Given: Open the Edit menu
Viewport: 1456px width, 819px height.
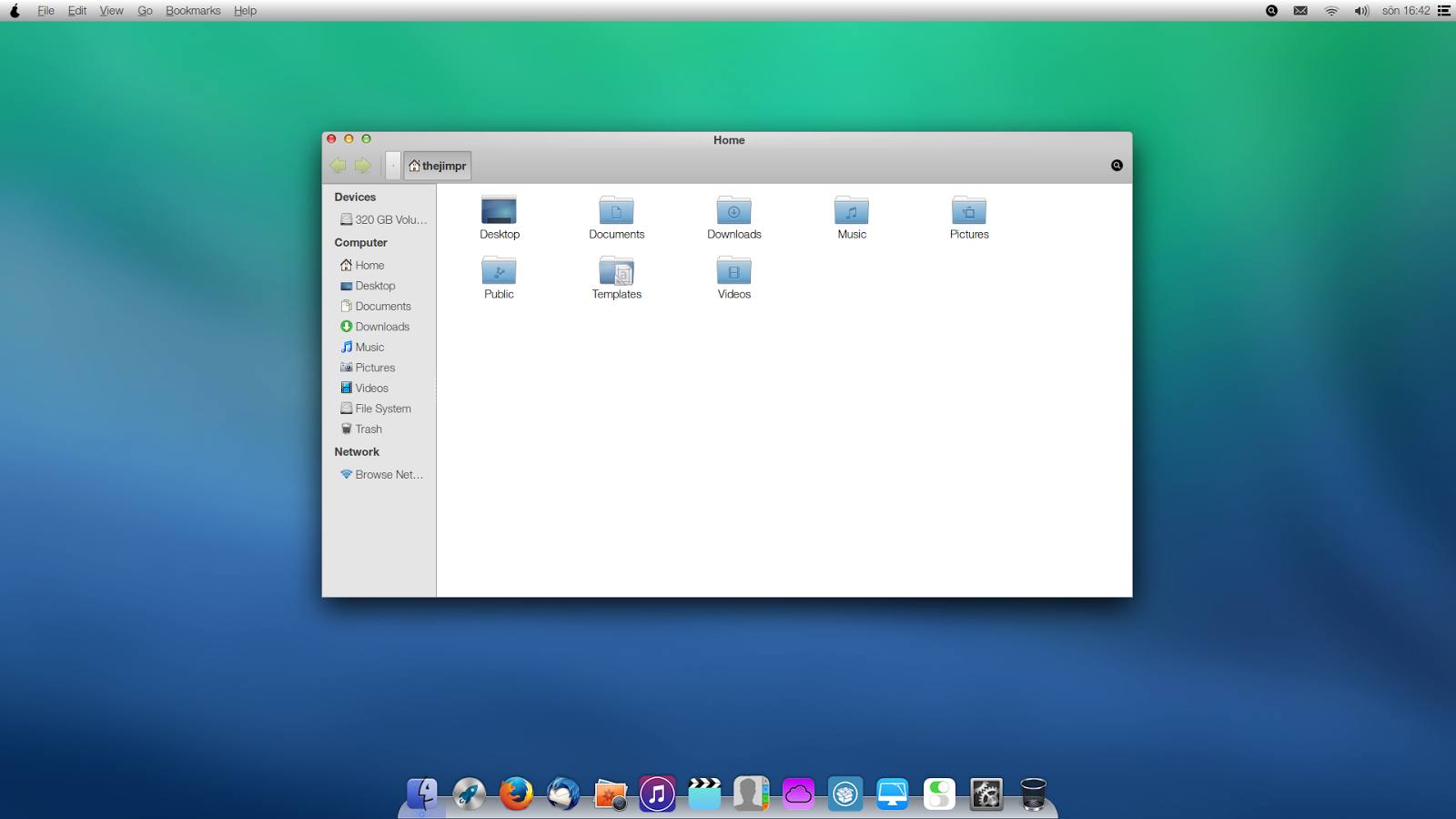Looking at the screenshot, I should click(x=77, y=11).
